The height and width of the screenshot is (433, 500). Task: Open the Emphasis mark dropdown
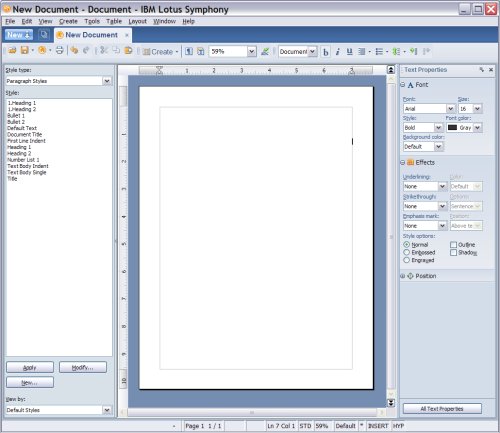tap(442, 226)
